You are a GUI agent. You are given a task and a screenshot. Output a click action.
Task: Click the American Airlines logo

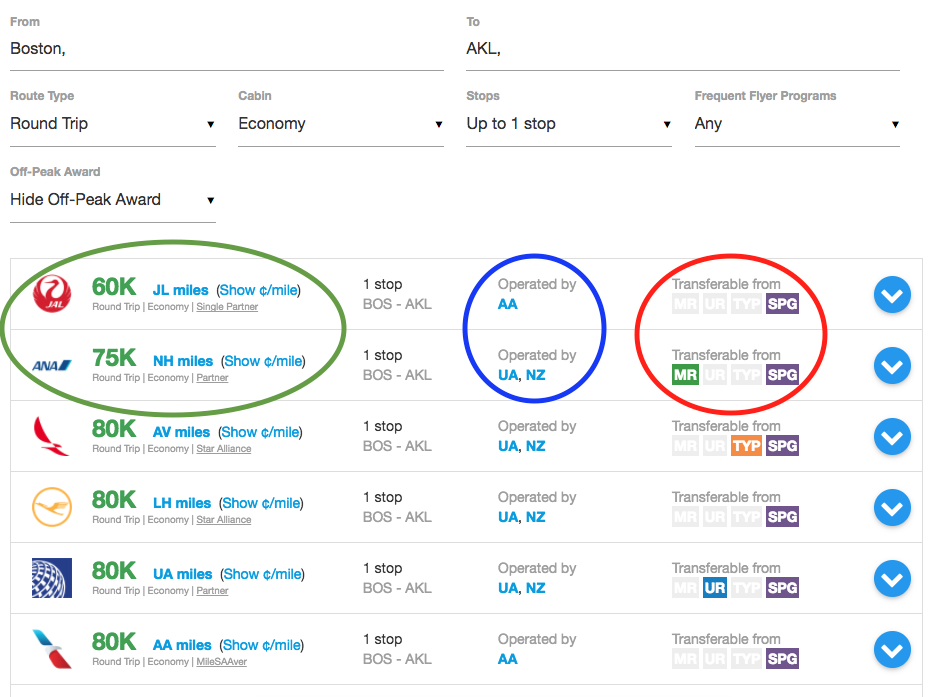tap(52, 650)
